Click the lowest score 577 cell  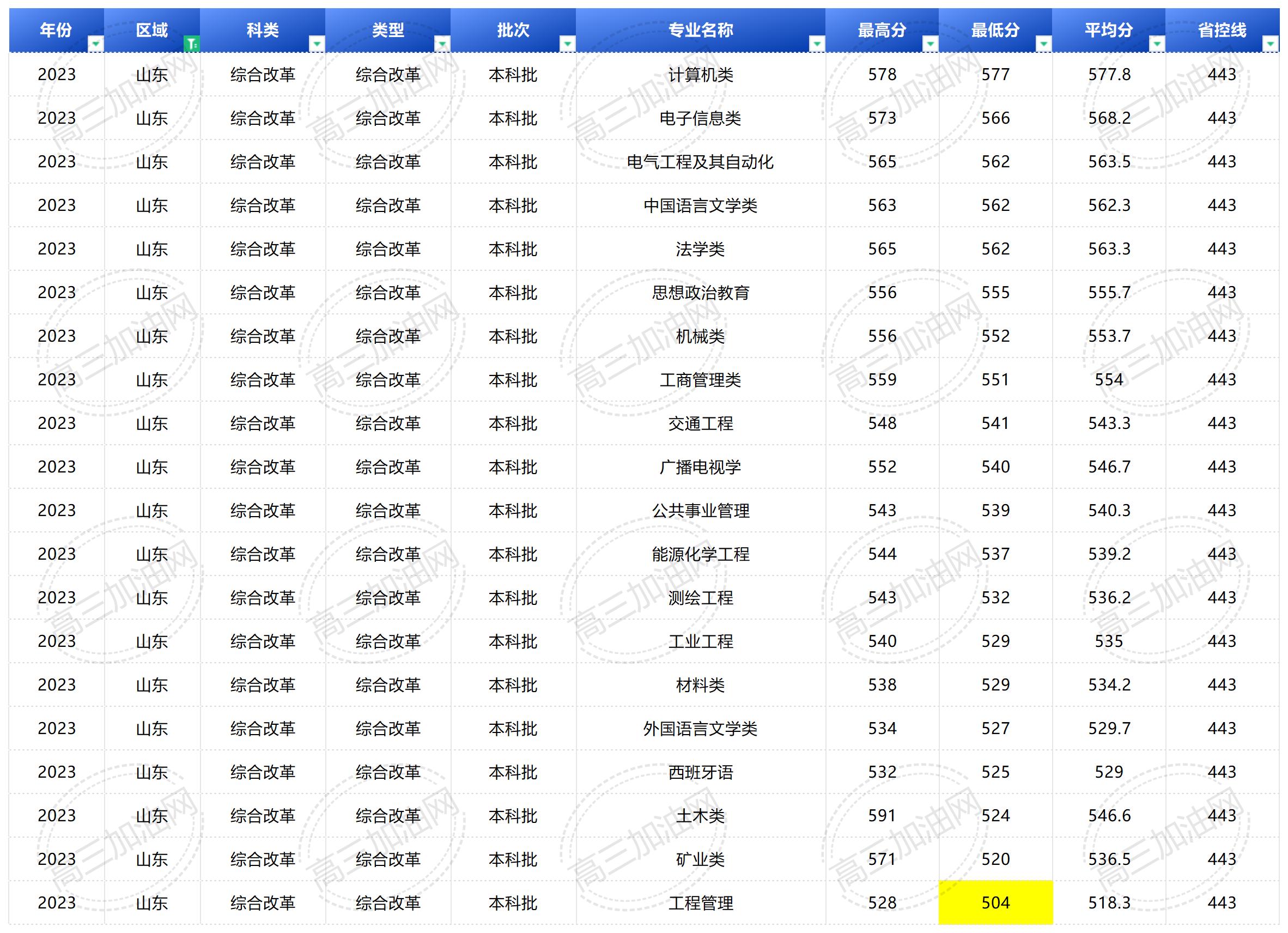point(995,75)
